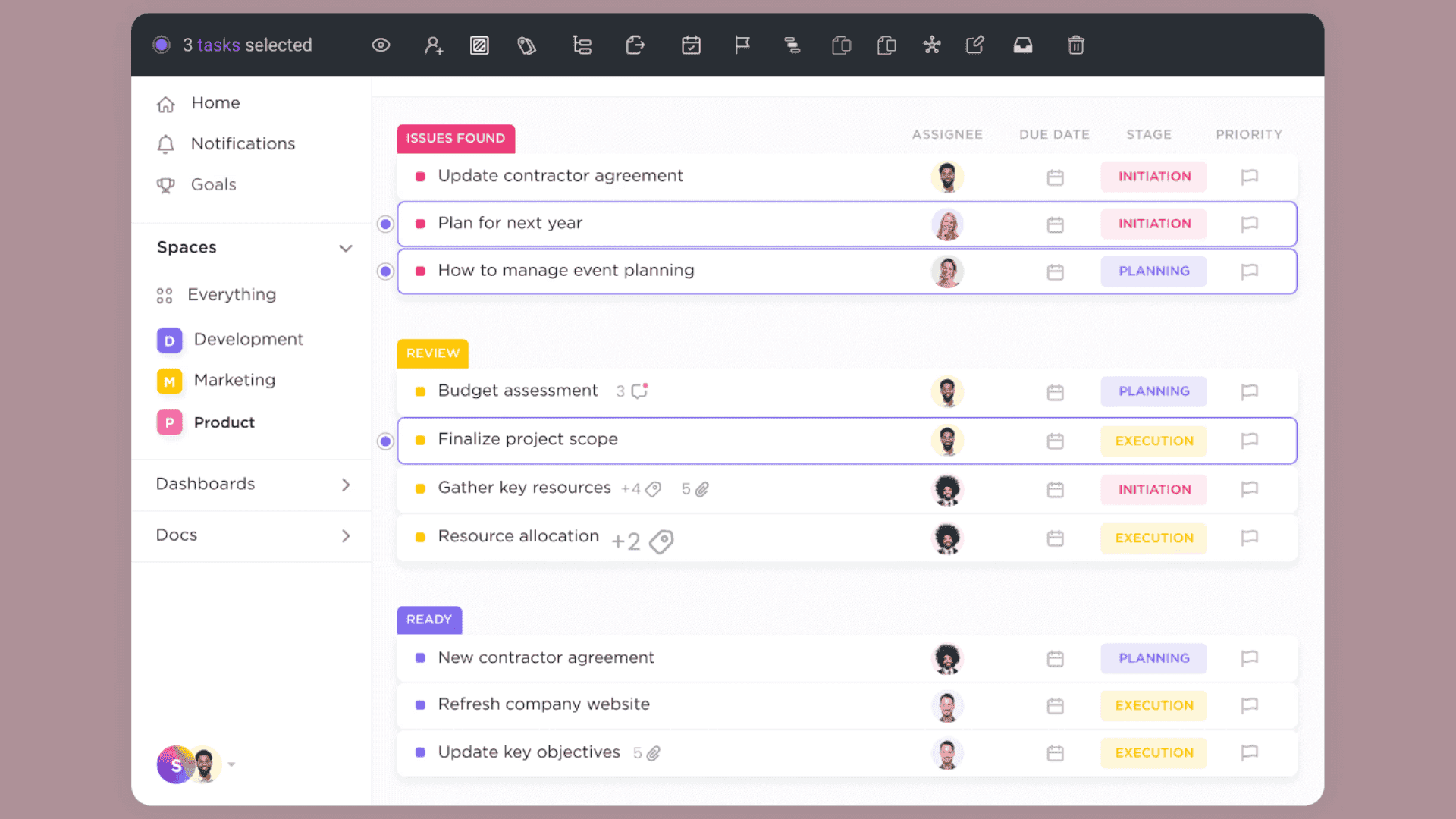Change INITIATION stage of Update contractor agreement
The image size is (1456, 819).
[1153, 177]
